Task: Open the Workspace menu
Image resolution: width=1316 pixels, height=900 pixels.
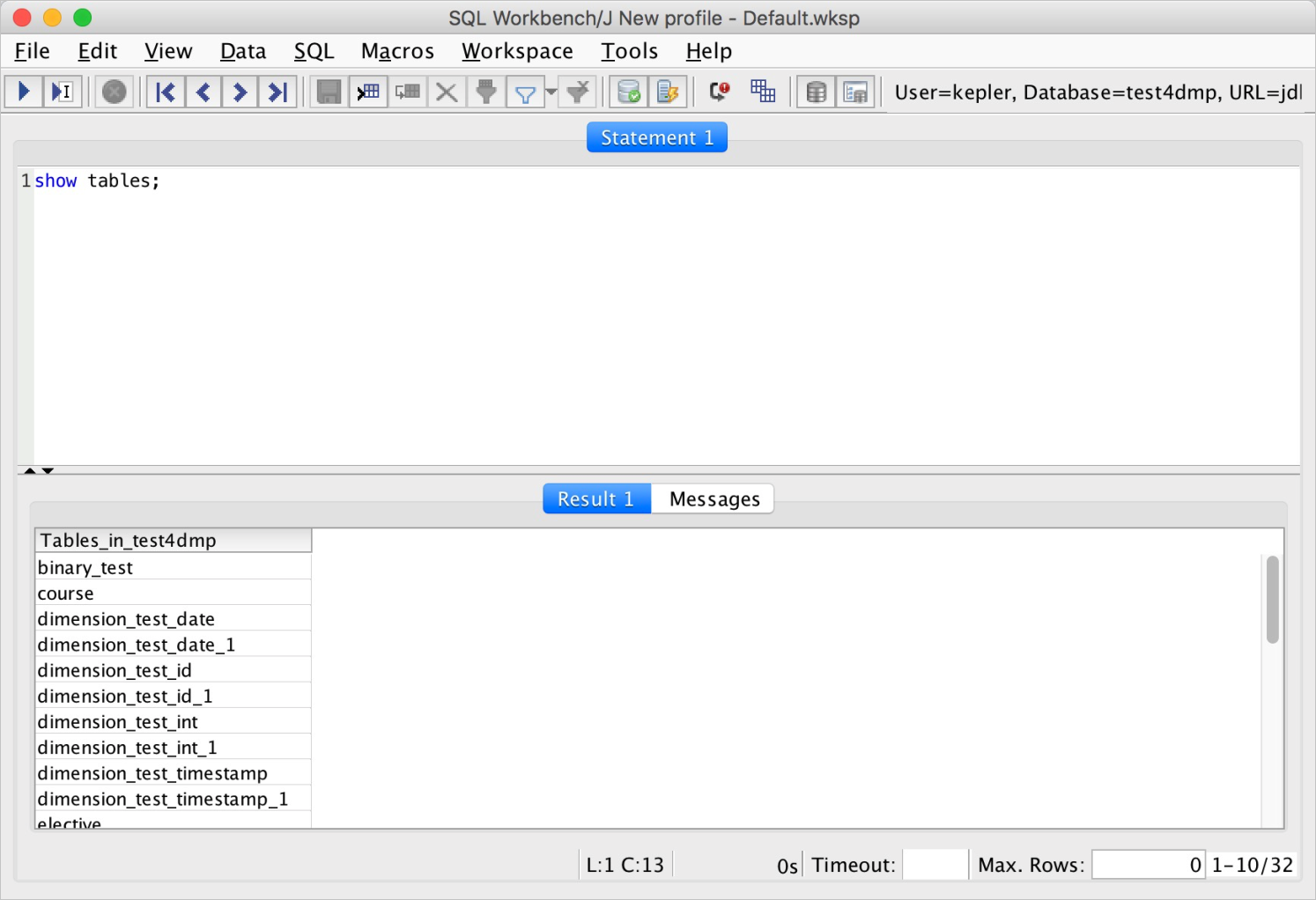Action: pos(517,51)
